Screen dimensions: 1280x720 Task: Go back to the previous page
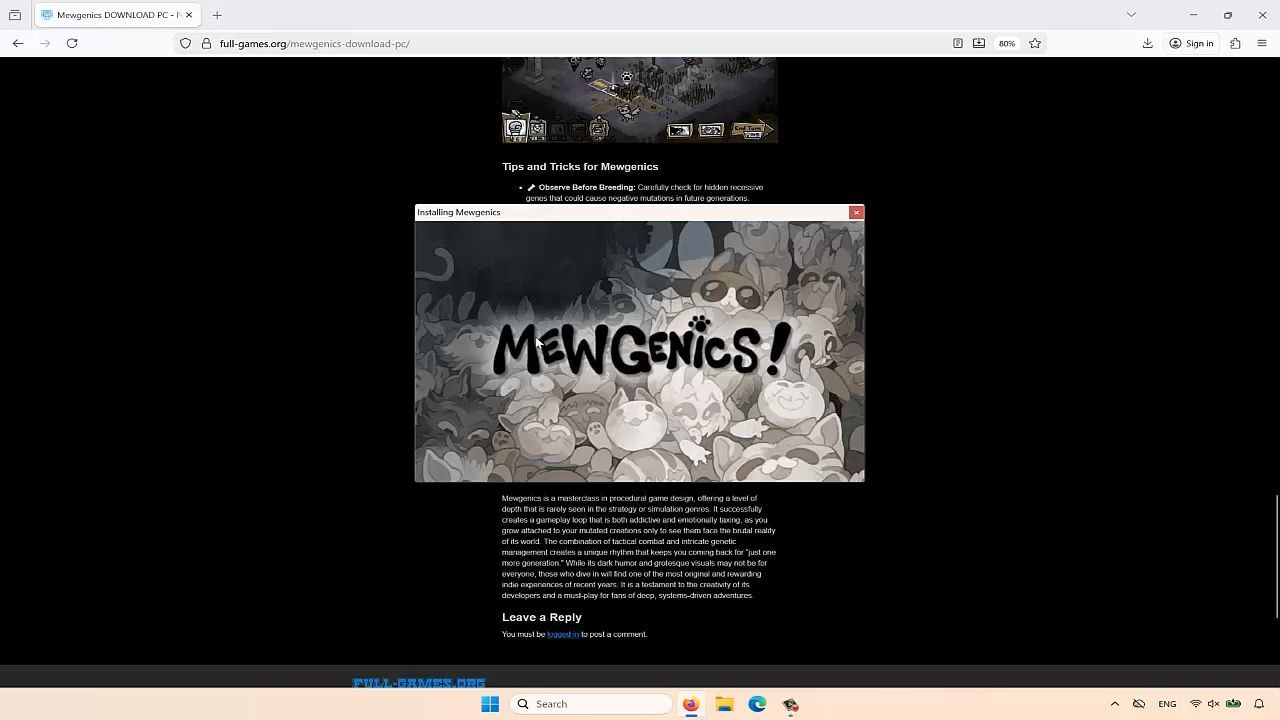(18, 43)
